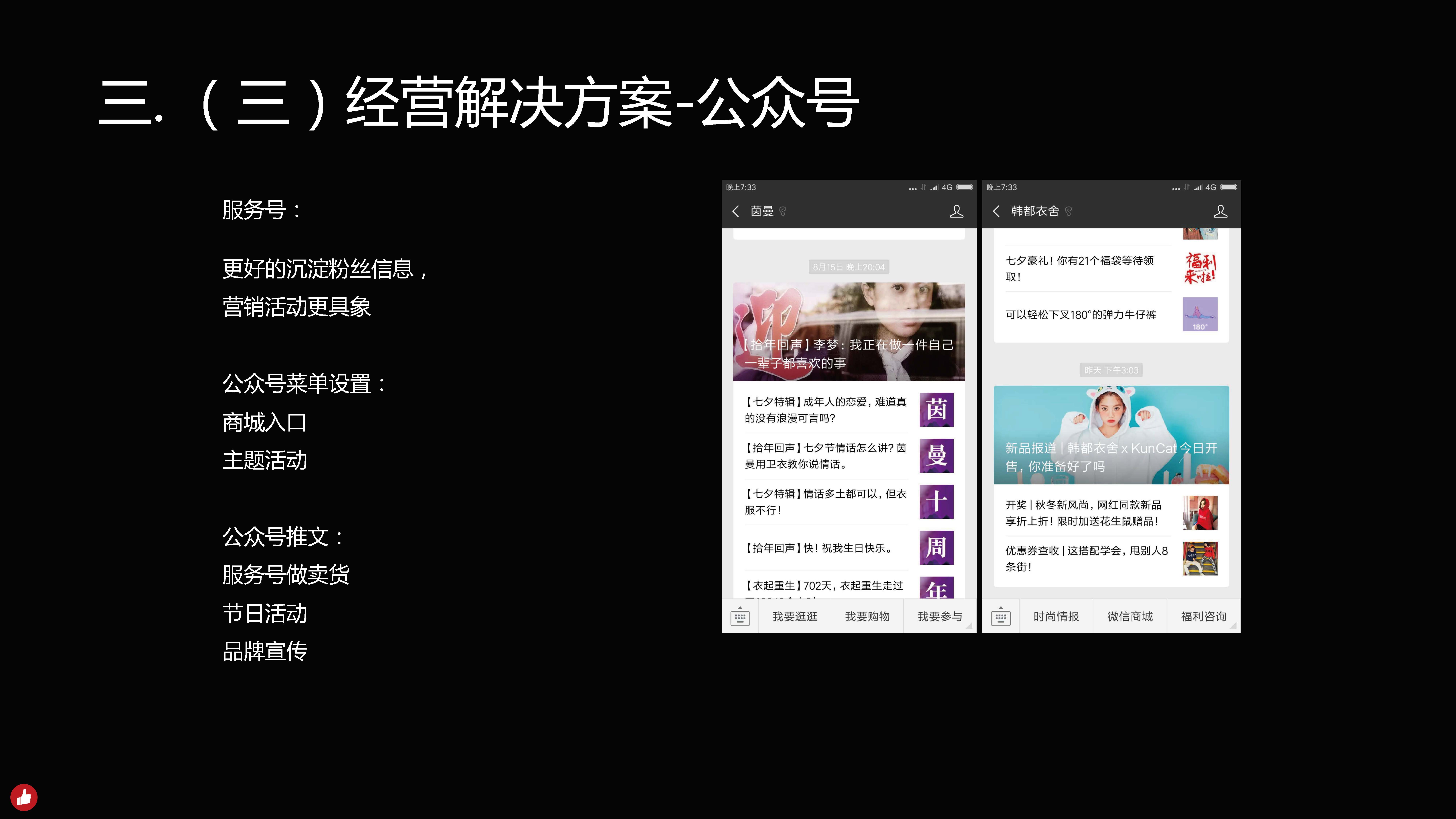Image resolution: width=1456 pixels, height=819 pixels.
Task: Click the purple 茵 thumbnail
Action: click(937, 410)
